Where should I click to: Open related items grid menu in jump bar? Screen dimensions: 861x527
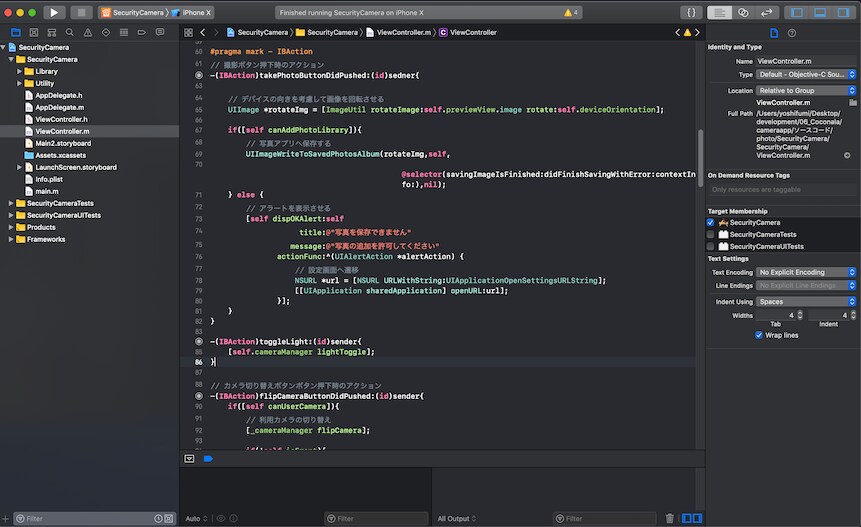click(x=188, y=32)
